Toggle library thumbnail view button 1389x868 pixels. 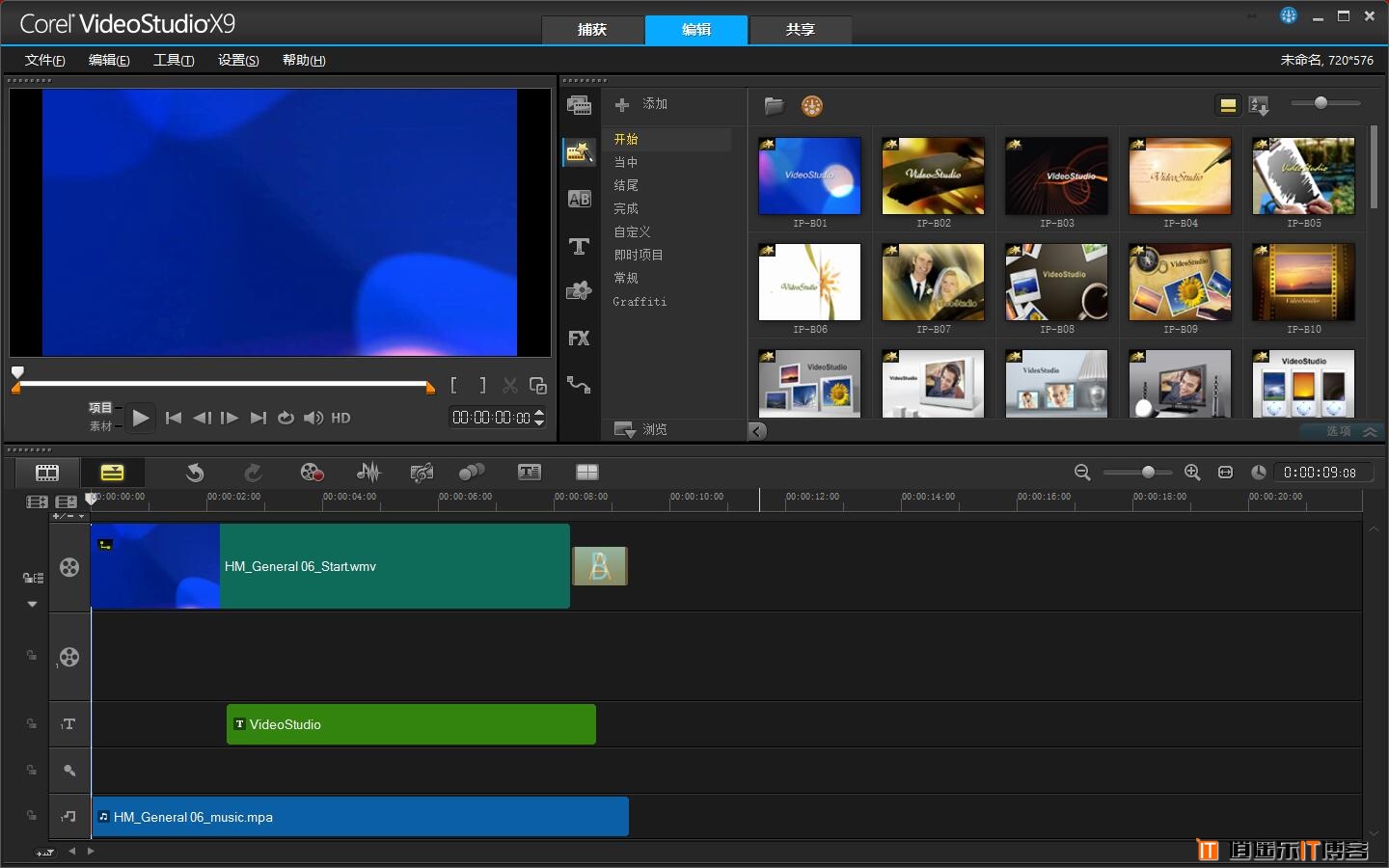click(1228, 106)
